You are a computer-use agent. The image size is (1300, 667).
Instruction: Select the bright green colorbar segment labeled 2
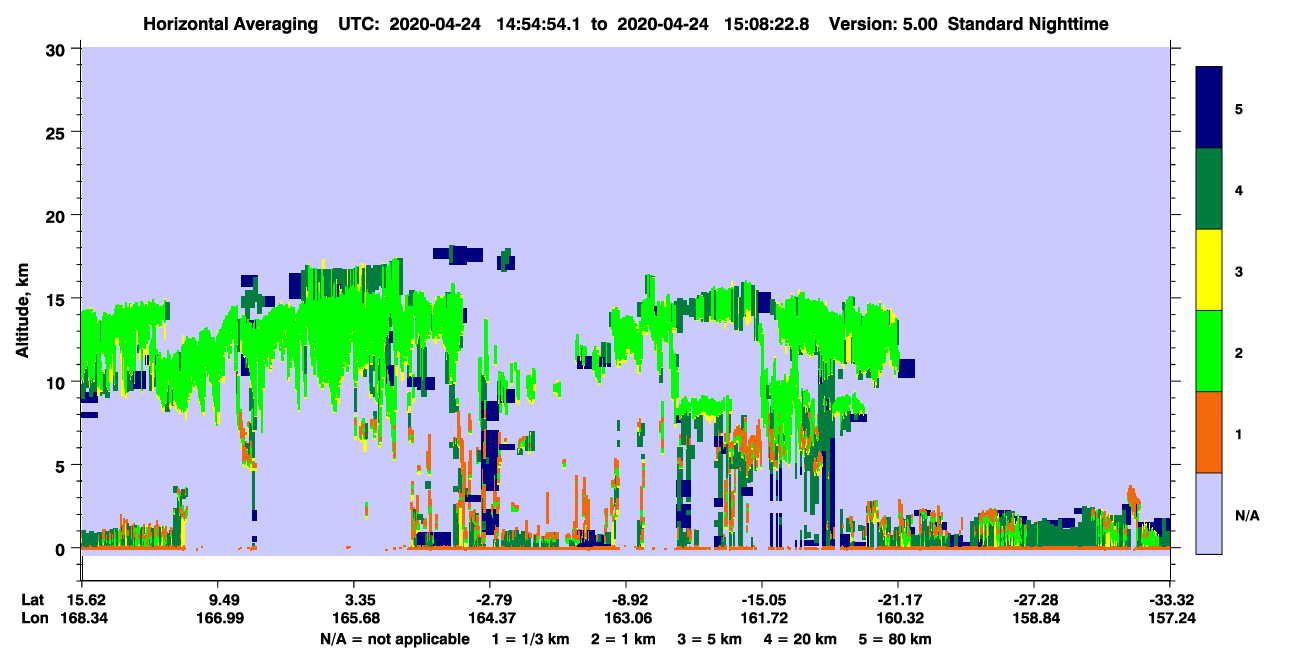1209,351
